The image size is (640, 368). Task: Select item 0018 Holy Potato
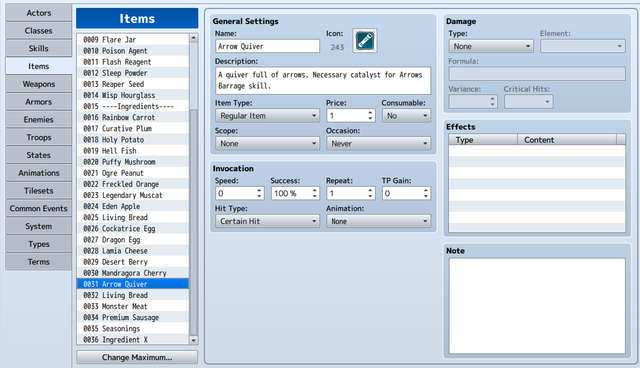click(133, 140)
